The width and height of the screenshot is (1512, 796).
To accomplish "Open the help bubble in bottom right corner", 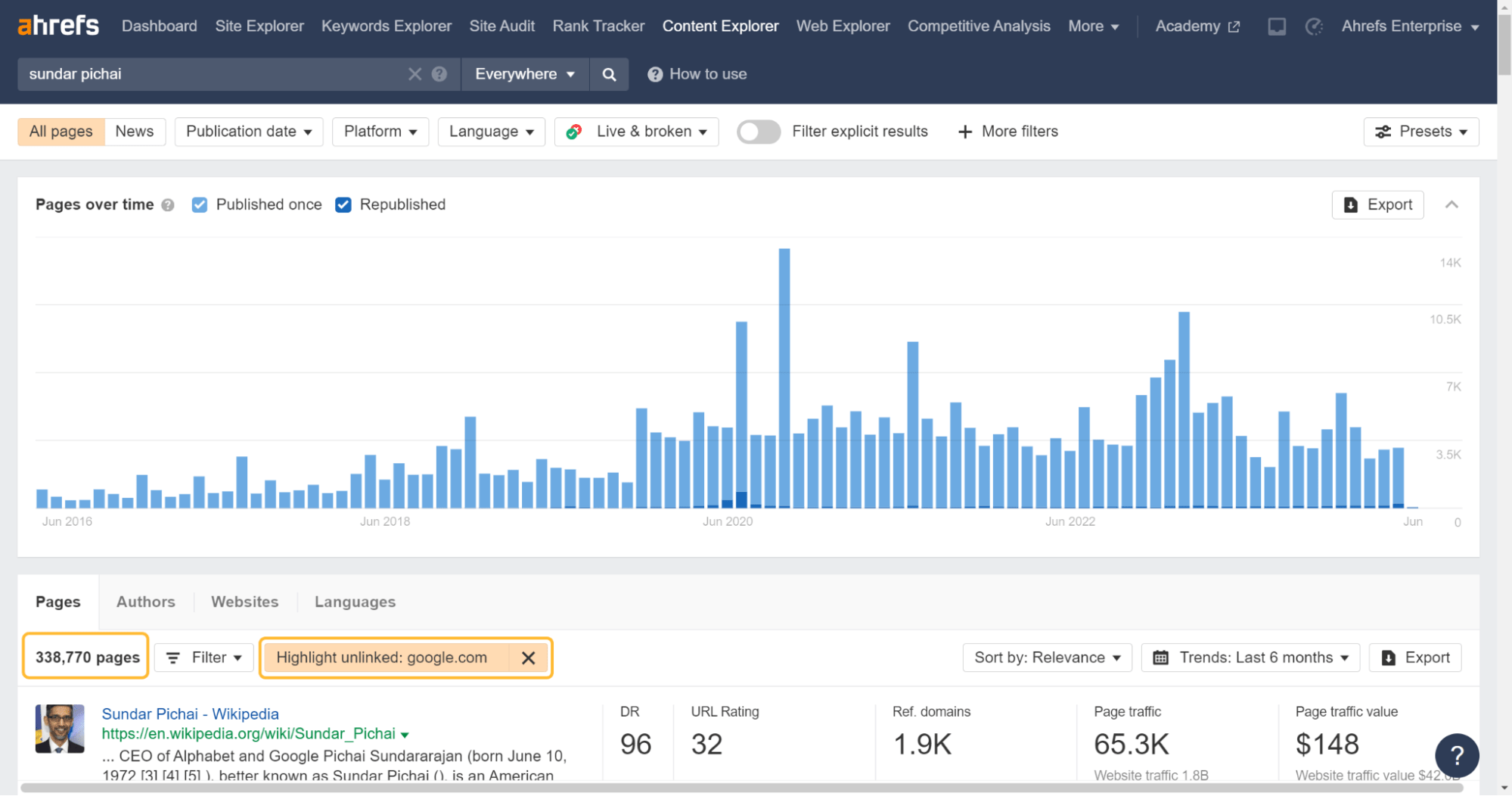I will [x=1457, y=755].
